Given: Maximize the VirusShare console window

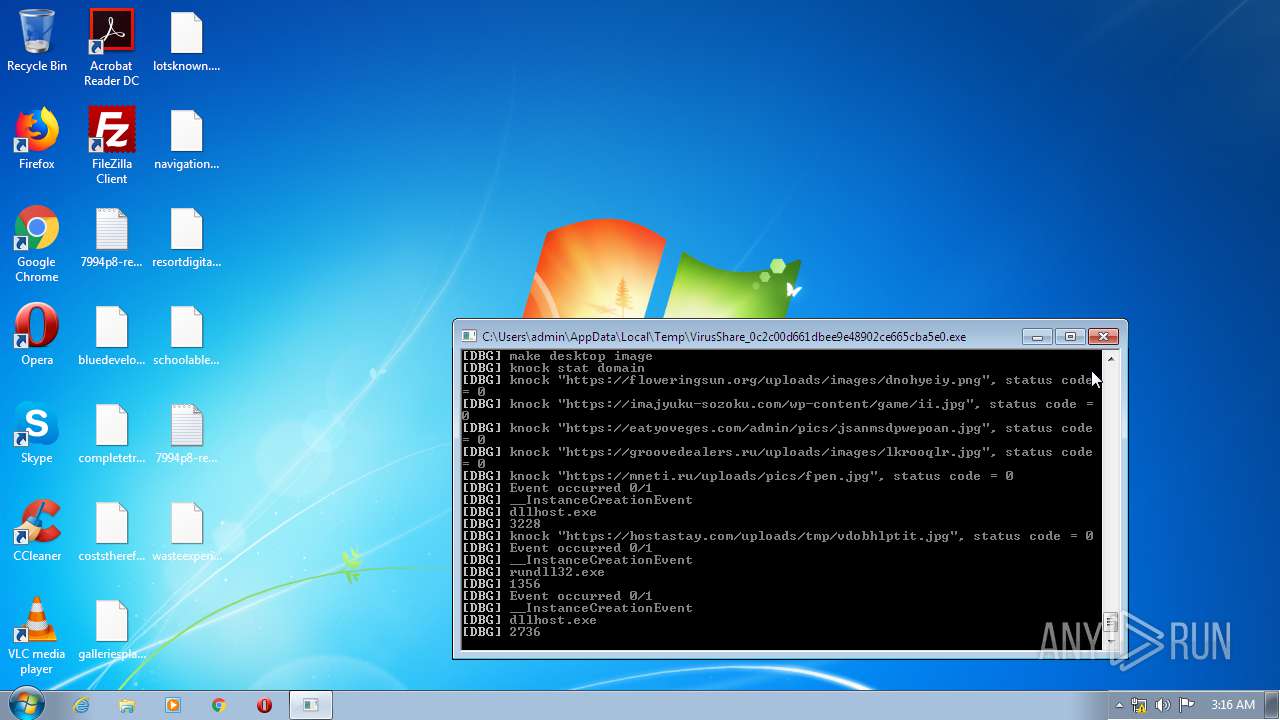Looking at the screenshot, I should click(1070, 337).
